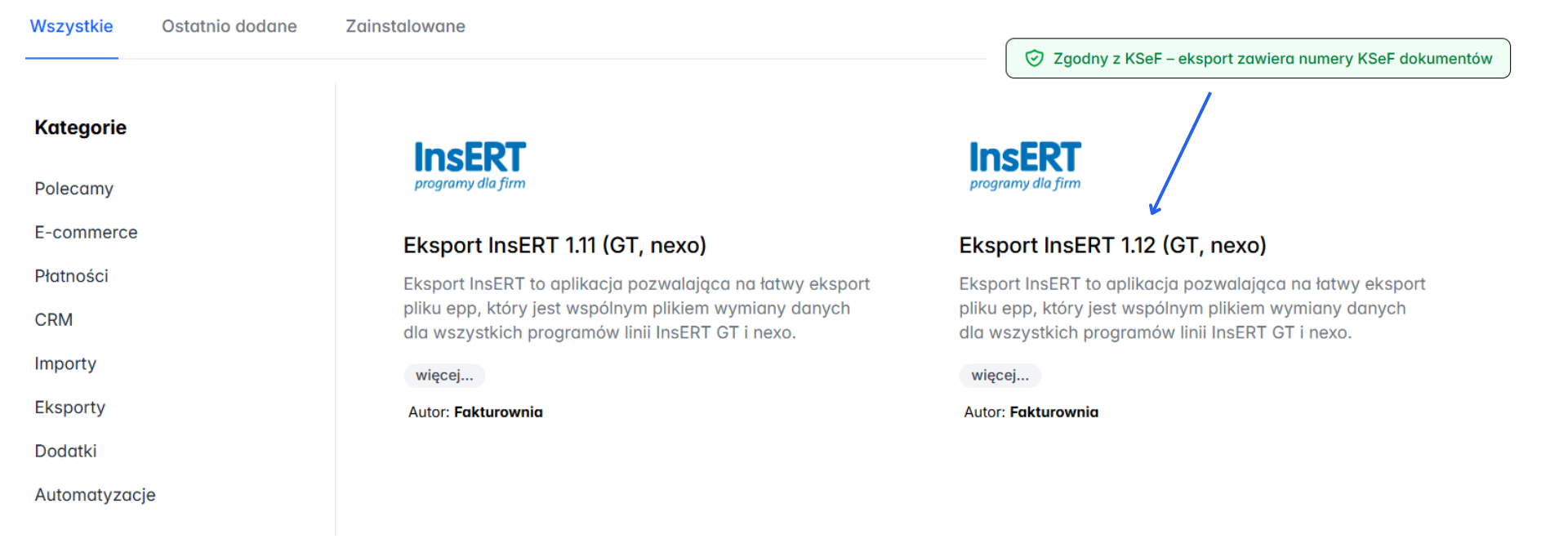Select the Automatyzacje category

95,494
